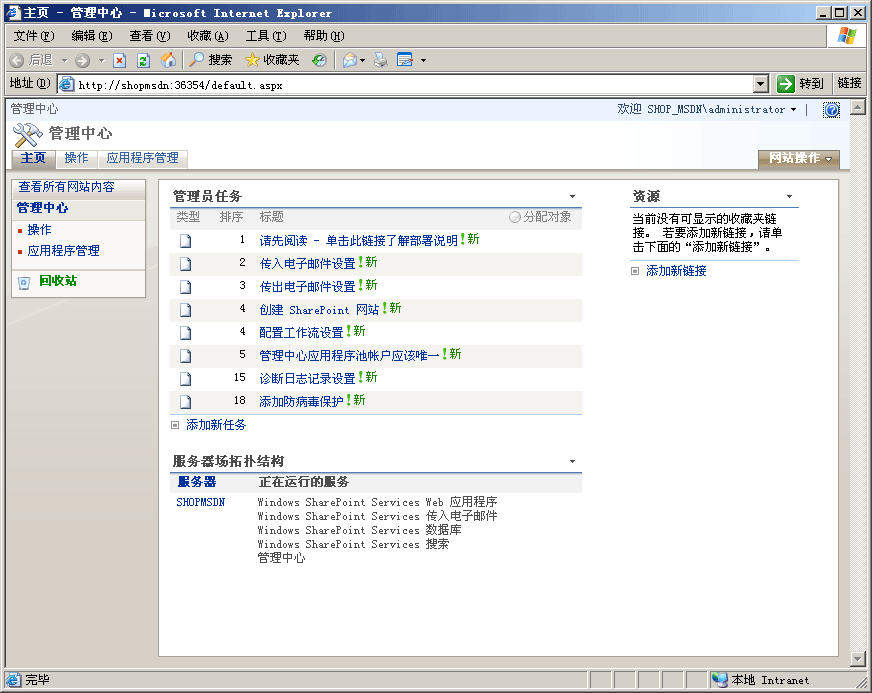The height and width of the screenshot is (693, 872).
Task: Click the page icon in the address bar
Action: pyautogui.click(x=66, y=85)
